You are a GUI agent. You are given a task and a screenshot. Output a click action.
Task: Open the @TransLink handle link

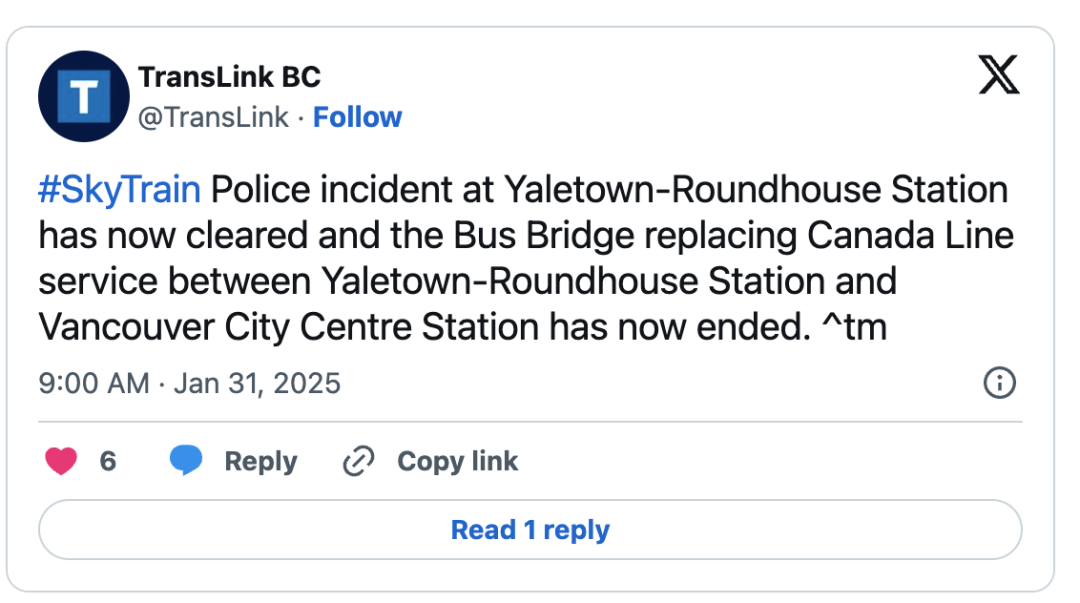coord(214,117)
